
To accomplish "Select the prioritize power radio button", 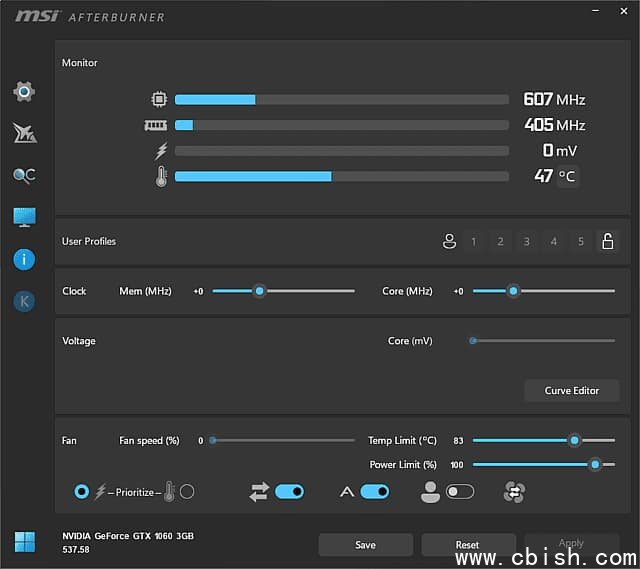I will click(x=82, y=492).
